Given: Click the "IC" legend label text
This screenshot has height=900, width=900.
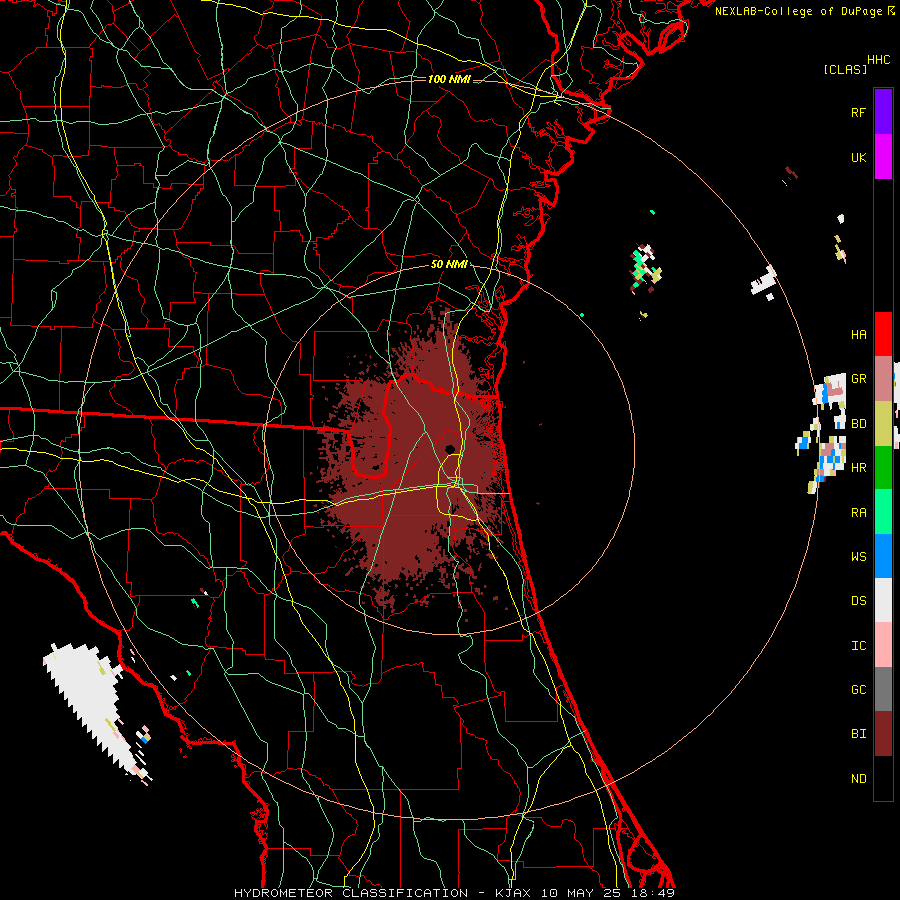Looking at the screenshot, I should click(x=858, y=646).
